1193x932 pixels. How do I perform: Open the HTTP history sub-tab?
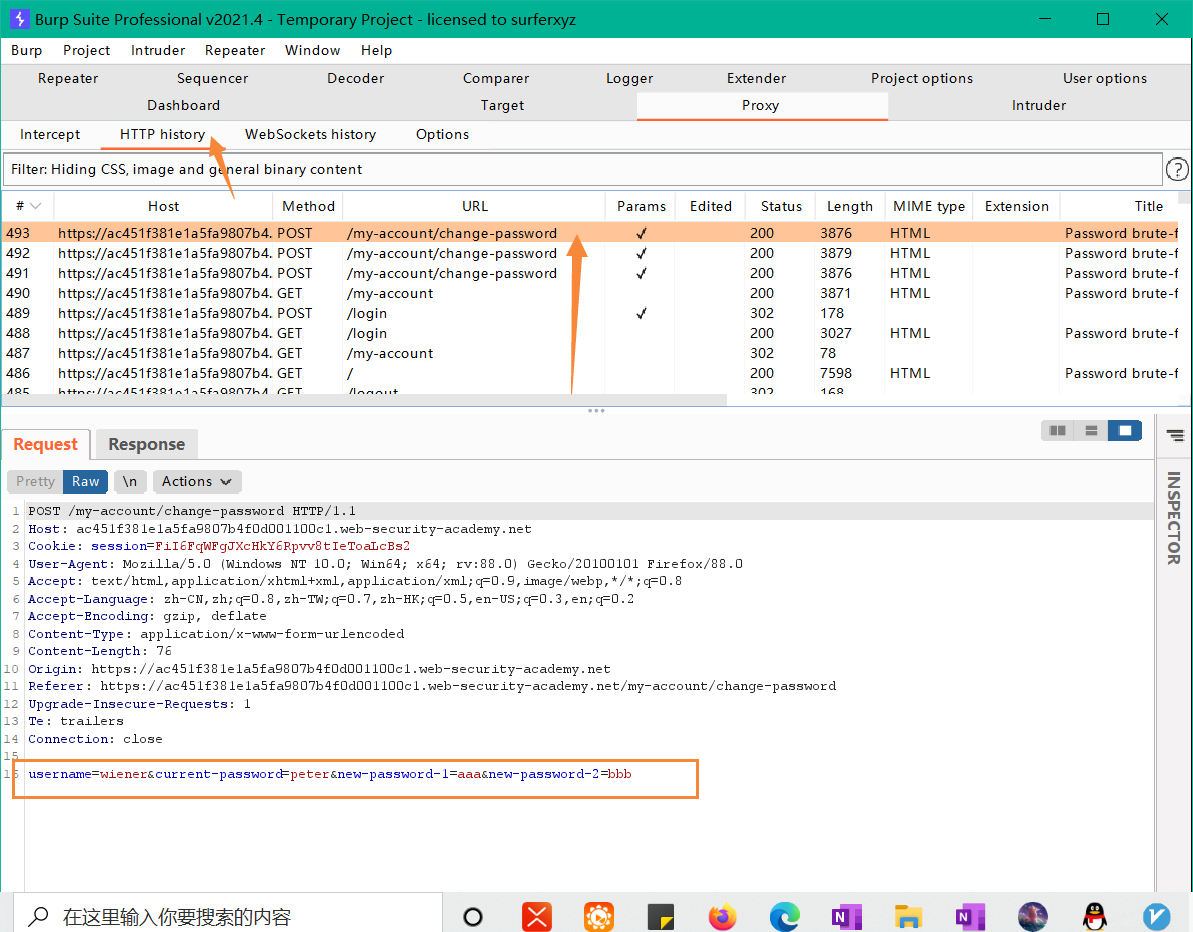(162, 134)
